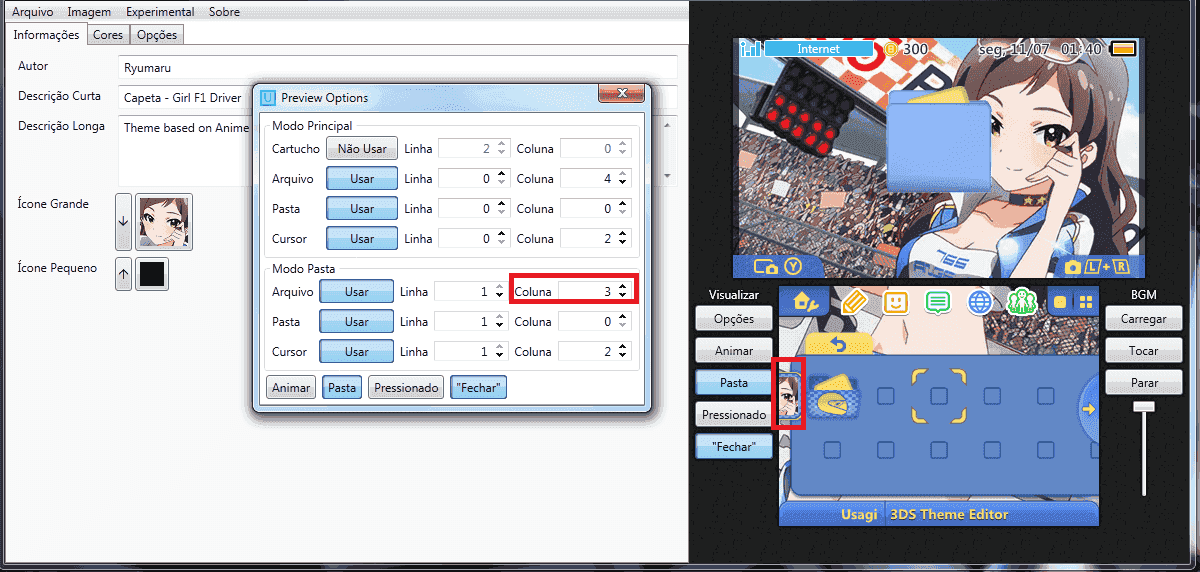
Task: Open the Sobre menu
Action: (x=224, y=12)
